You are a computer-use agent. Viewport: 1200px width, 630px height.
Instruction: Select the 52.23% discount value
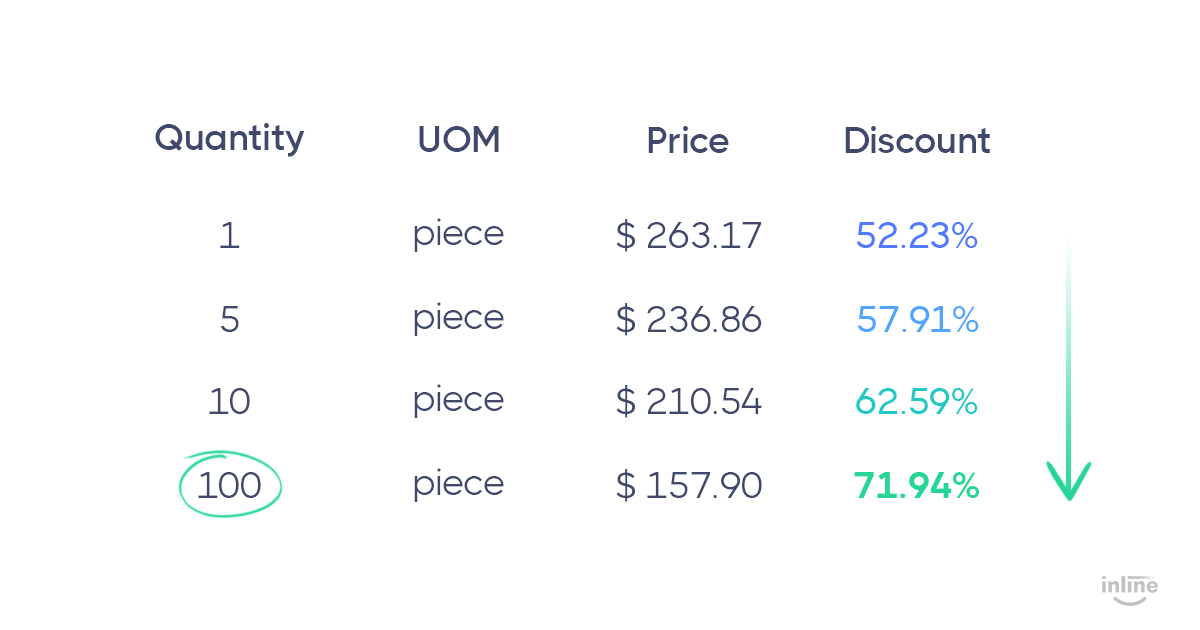[917, 236]
